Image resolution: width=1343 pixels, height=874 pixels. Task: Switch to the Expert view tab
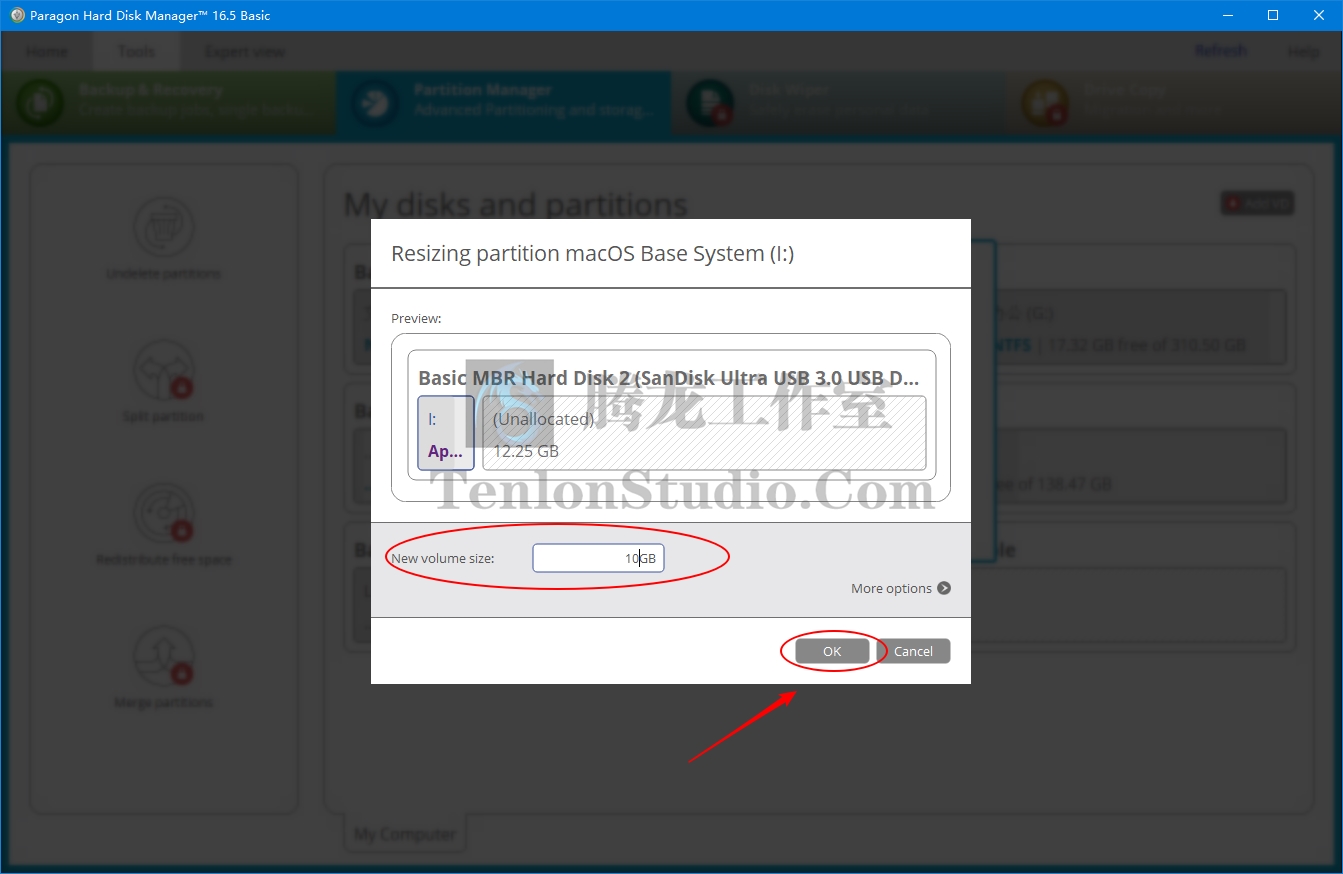pos(245,51)
